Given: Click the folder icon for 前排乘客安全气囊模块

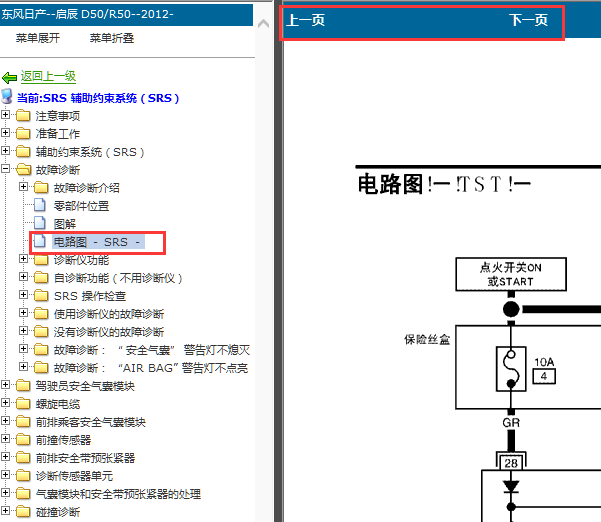Looking at the screenshot, I should tap(23, 422).
